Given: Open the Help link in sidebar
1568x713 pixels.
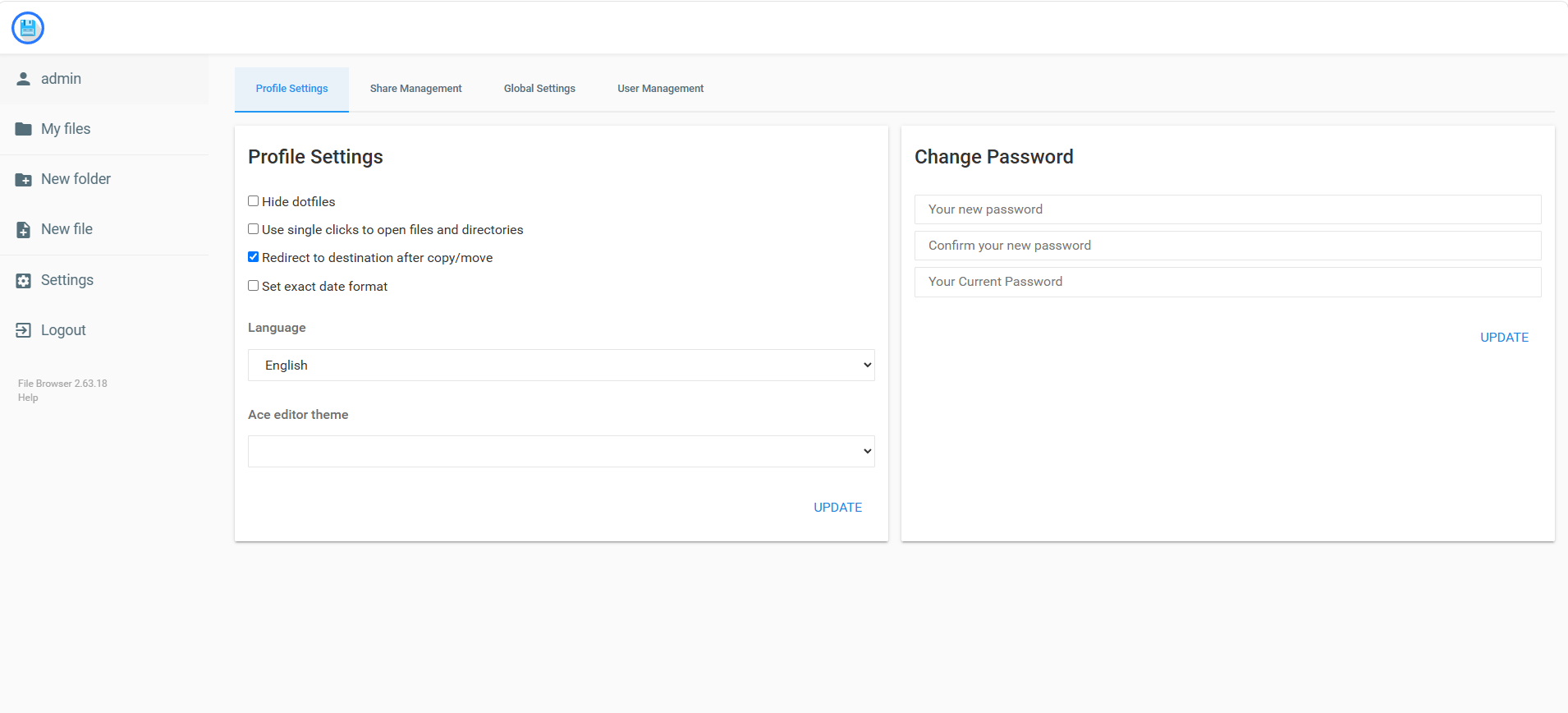Looking at the screenshot, I should (28, 398).
